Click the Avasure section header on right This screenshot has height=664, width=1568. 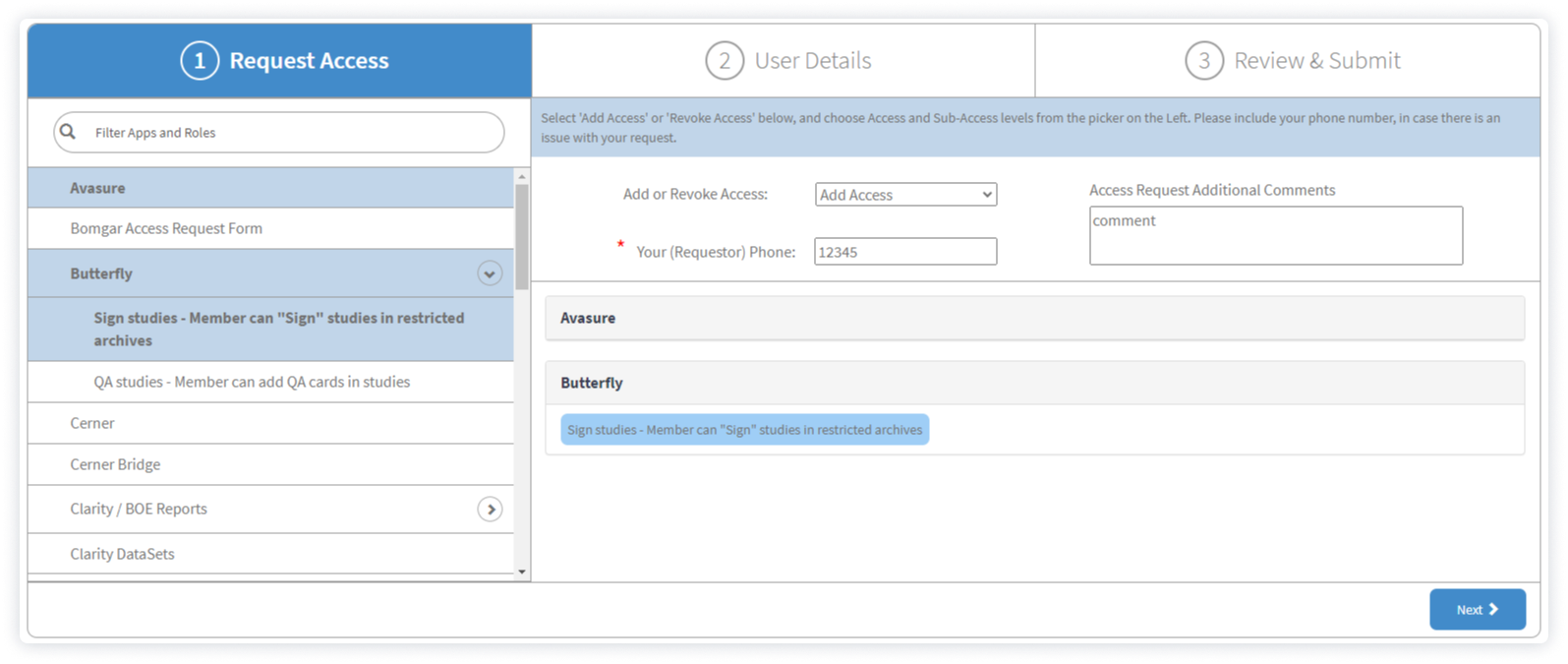click(x=1034, y=318)
